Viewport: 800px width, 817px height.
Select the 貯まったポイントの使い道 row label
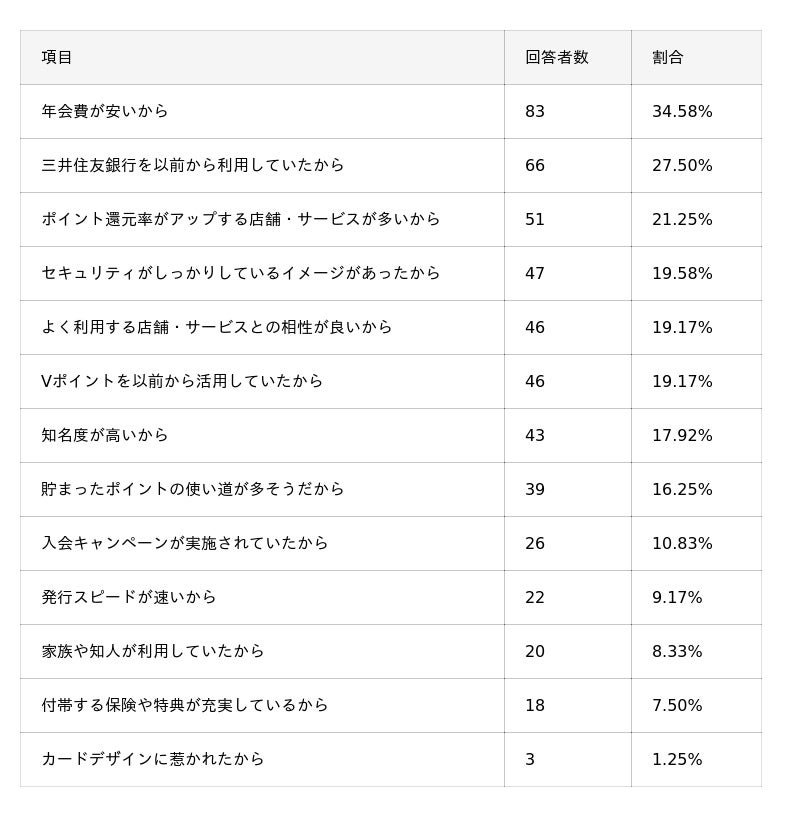click(x=193, y=490)
